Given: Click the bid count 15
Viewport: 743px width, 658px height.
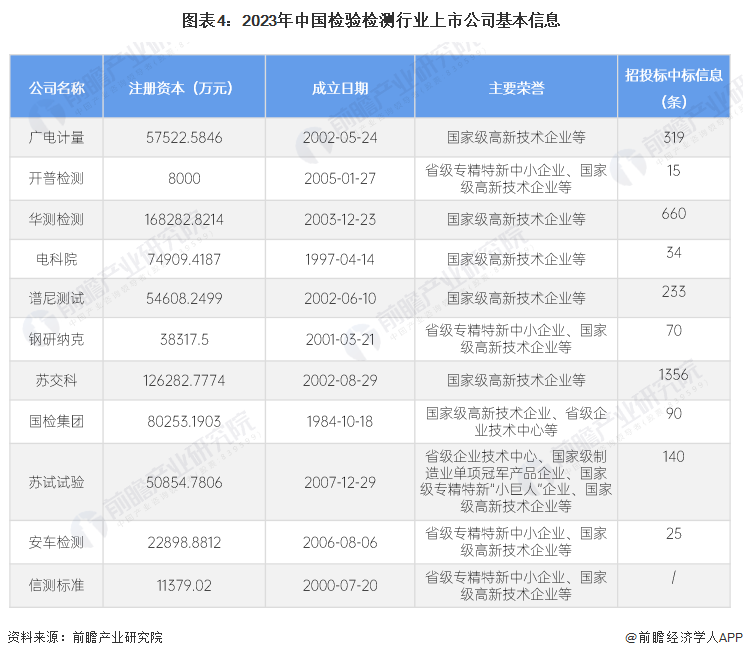Looking at the screenshot, I should tap(673, 171).
